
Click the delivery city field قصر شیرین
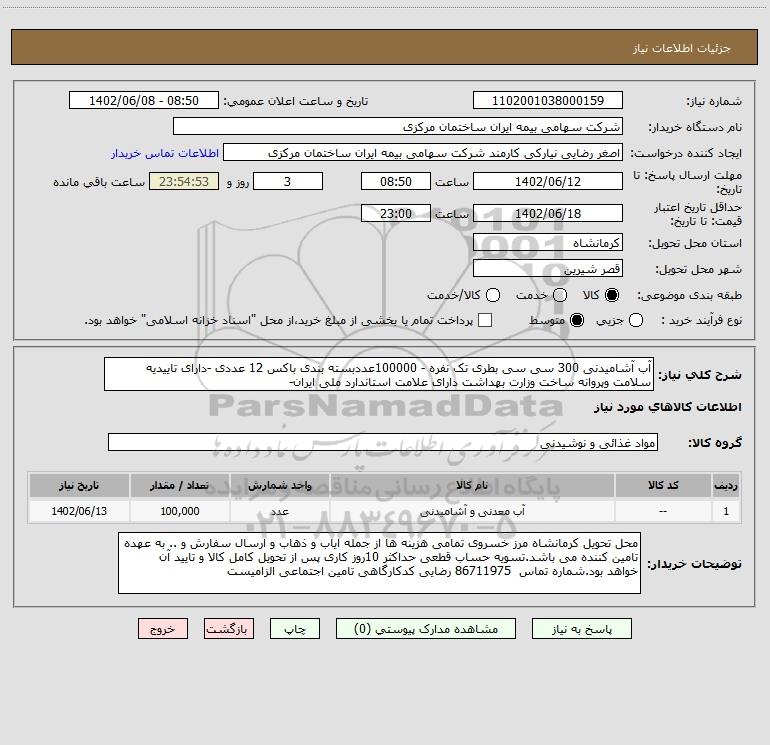coord(548,268)
